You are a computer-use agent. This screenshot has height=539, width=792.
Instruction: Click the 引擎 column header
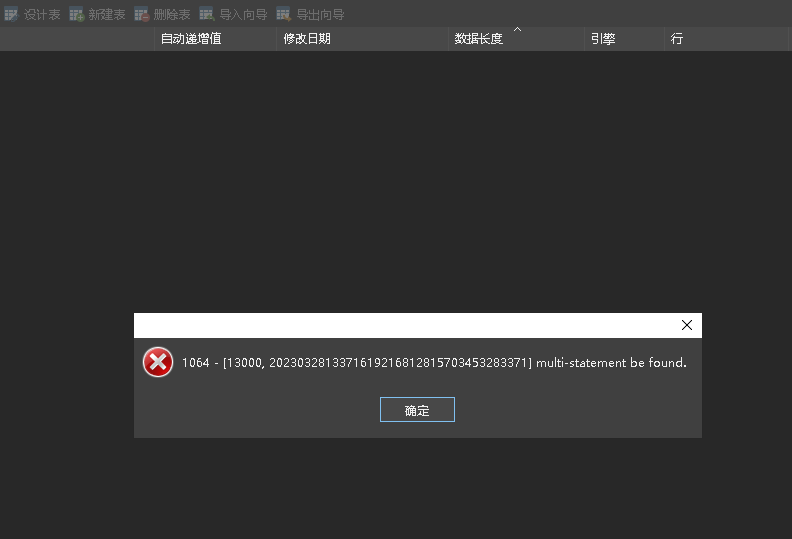(x=624, y=39)
